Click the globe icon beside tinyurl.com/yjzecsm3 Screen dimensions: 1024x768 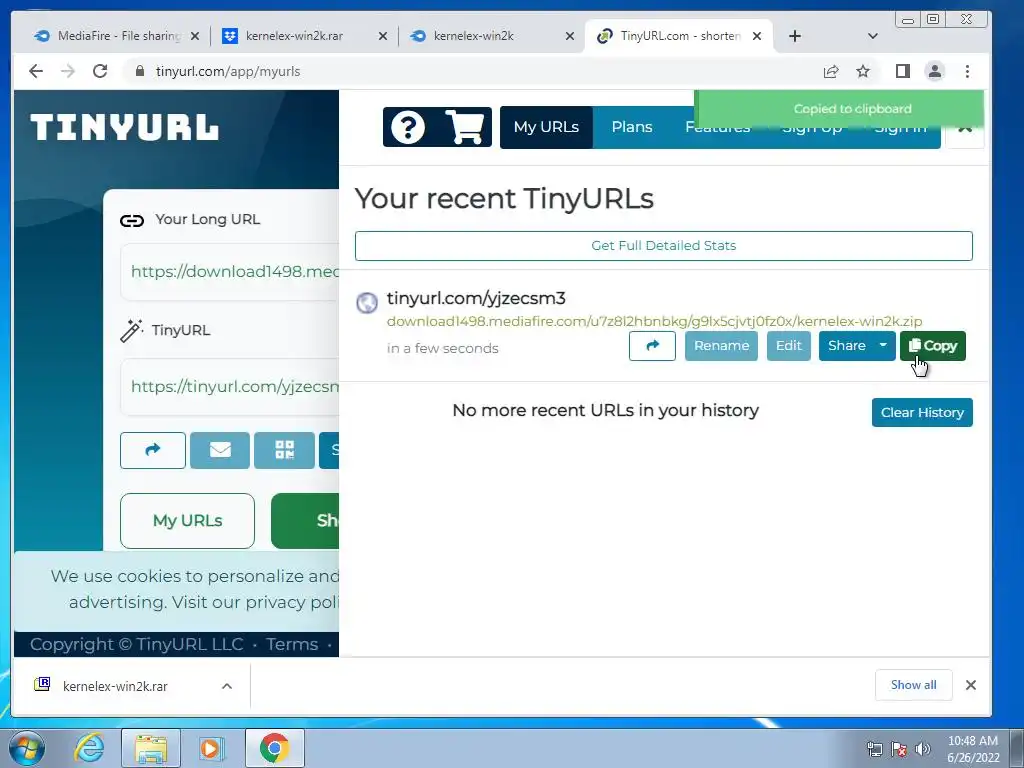pyautogui.click(x=367, y=302)
